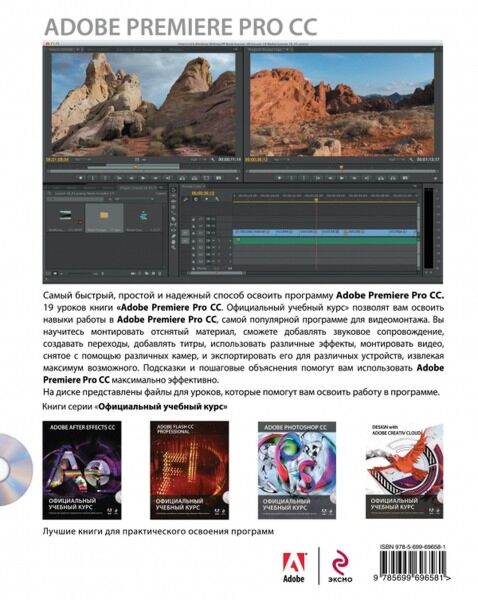Toggle the V1 source patching indicator
This screenshot has height=600, width=478.
click(185, 233)
